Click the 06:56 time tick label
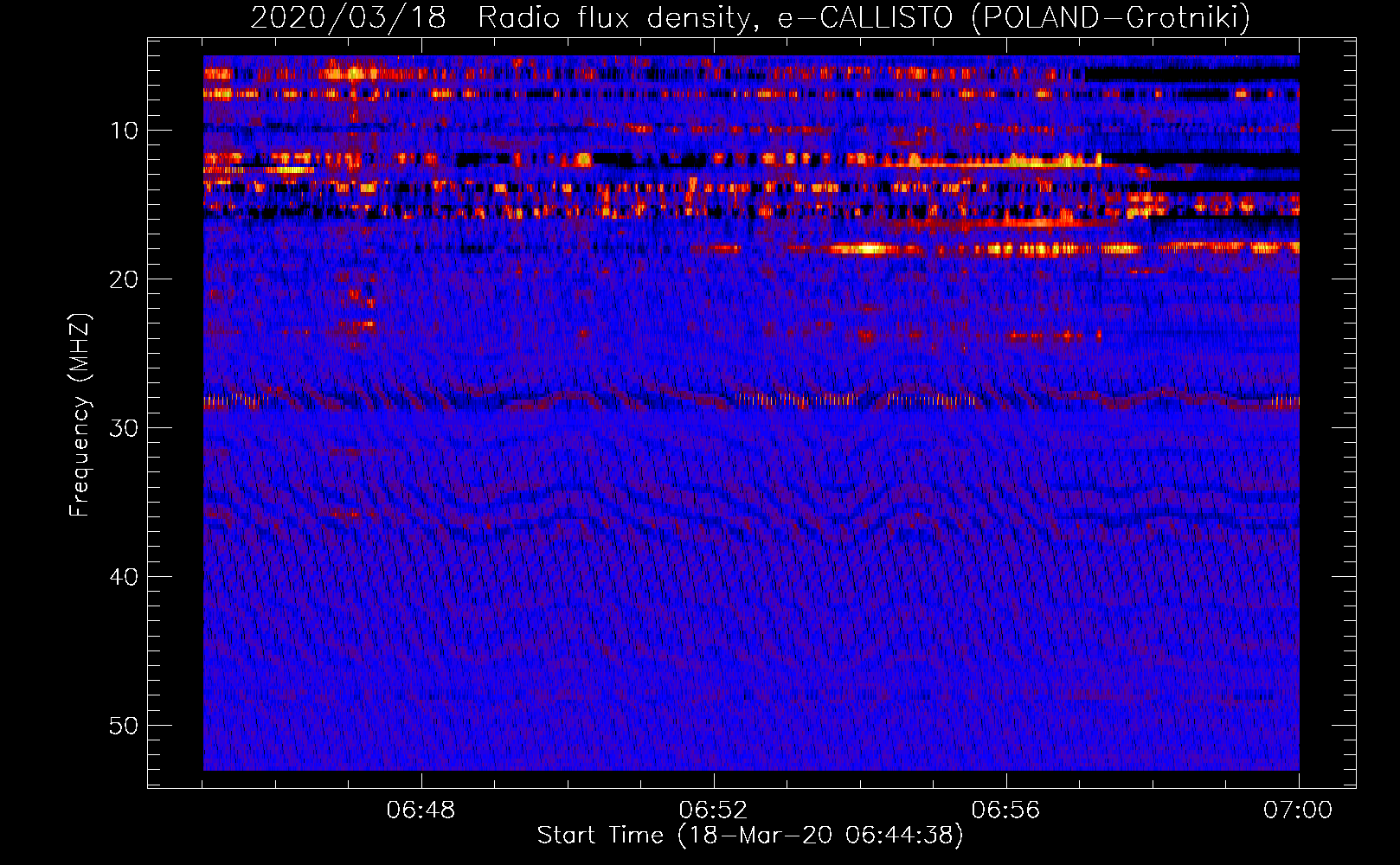 (1005, 811)
